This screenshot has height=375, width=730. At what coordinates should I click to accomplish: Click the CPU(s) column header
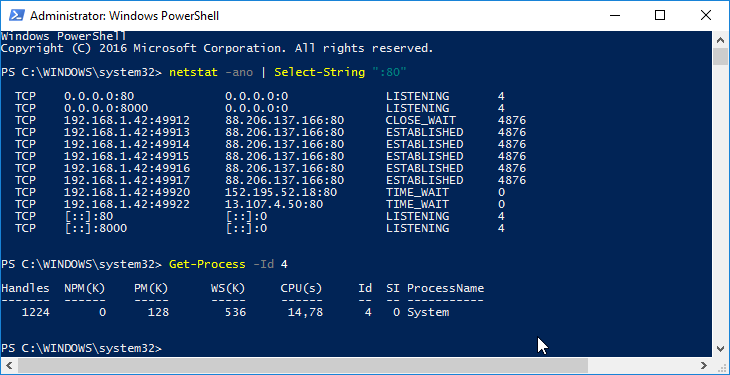(302, 288)
